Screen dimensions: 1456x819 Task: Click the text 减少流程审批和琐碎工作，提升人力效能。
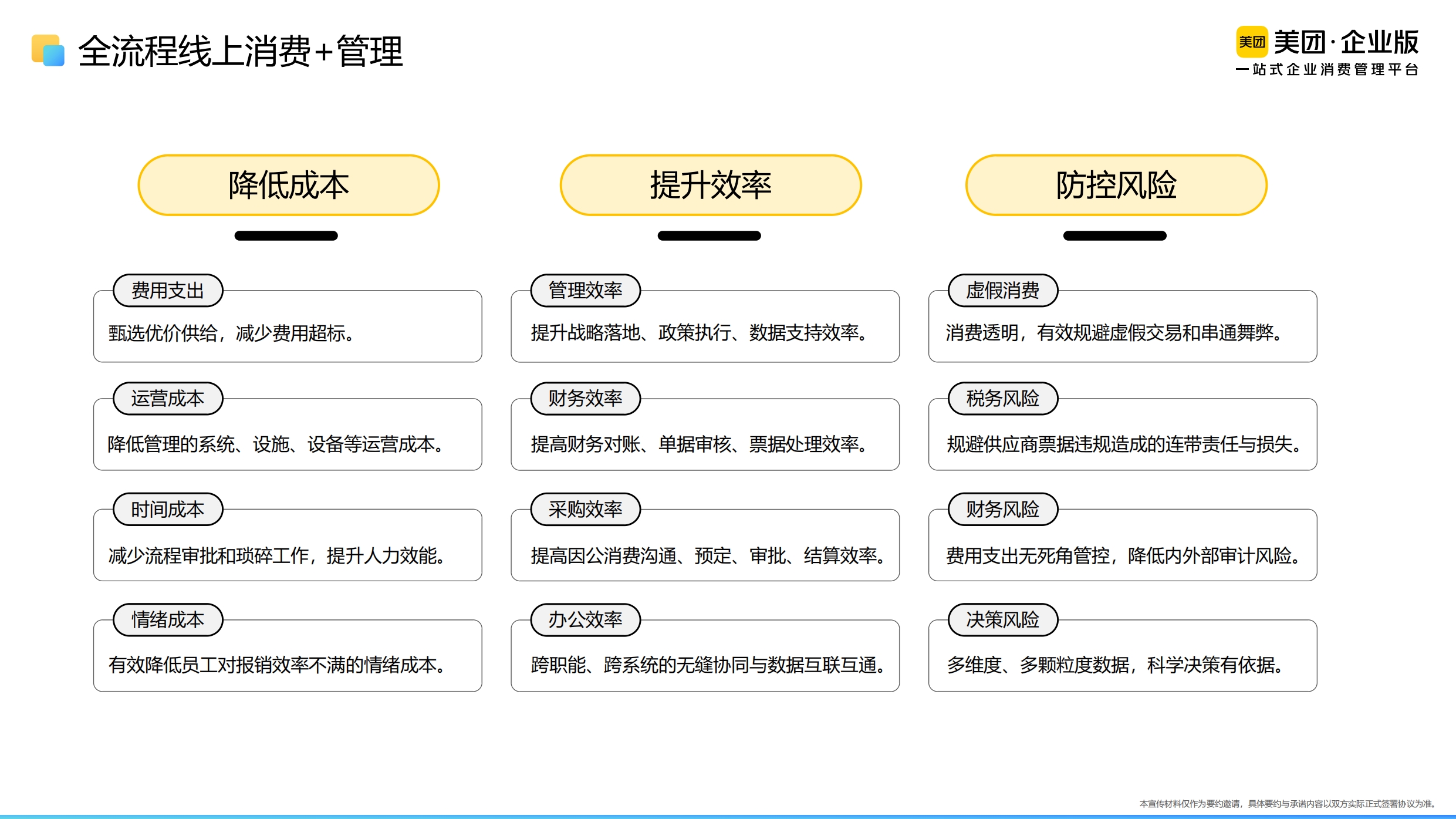[x=276, y=555]
